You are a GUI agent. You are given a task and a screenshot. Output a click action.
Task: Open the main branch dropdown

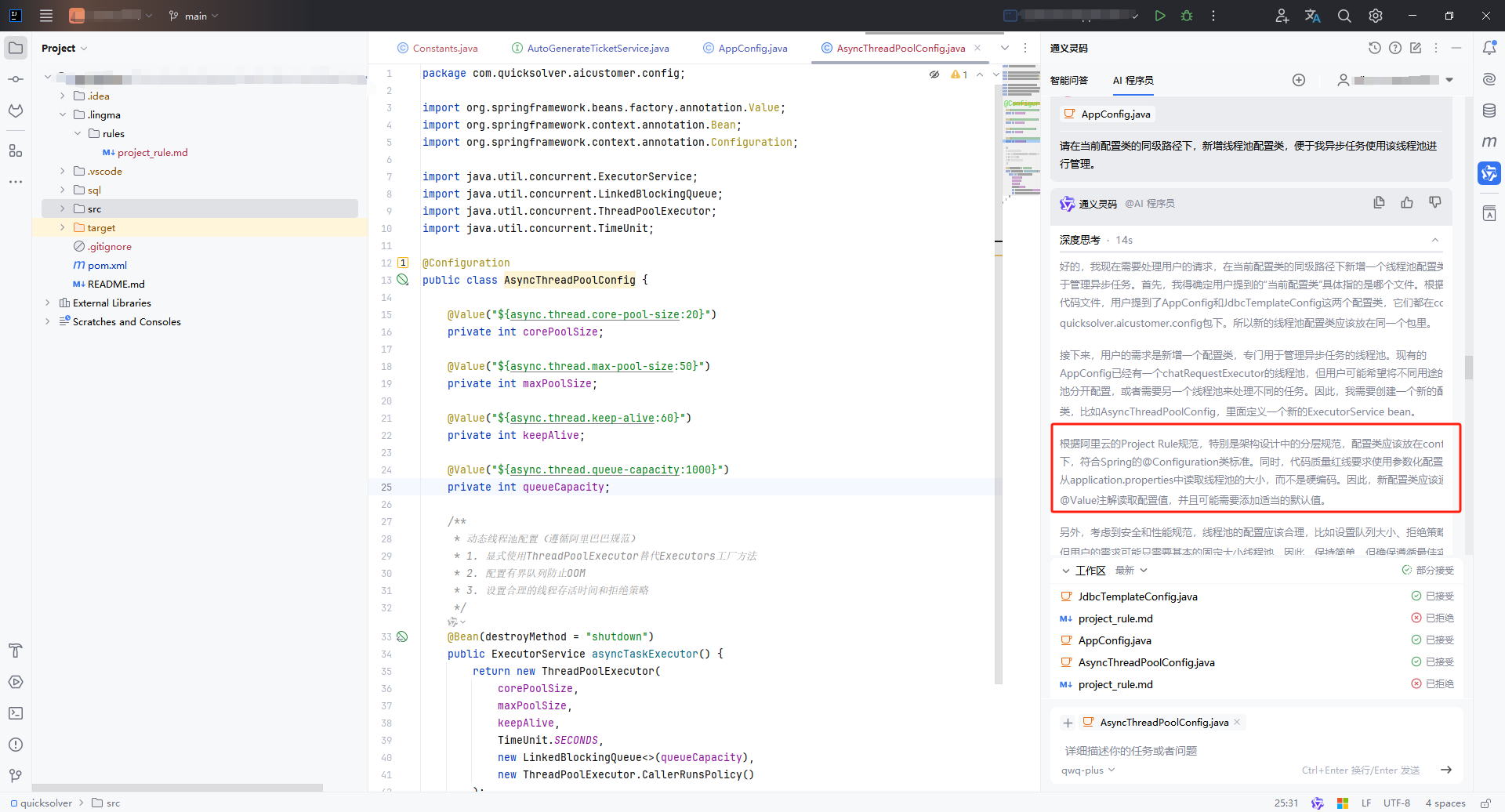(194, 16)
